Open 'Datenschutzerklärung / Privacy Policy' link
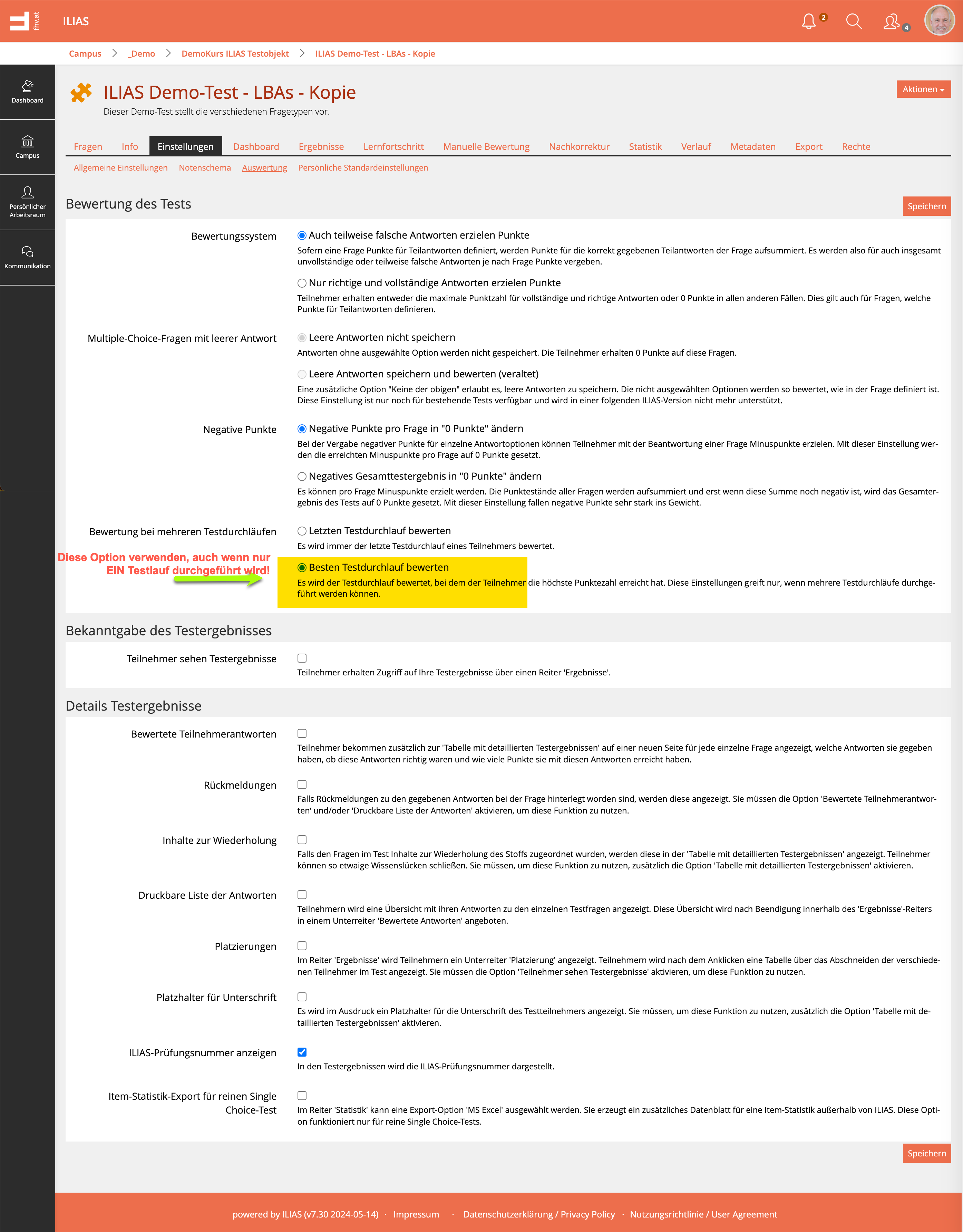 point(539,1214)
